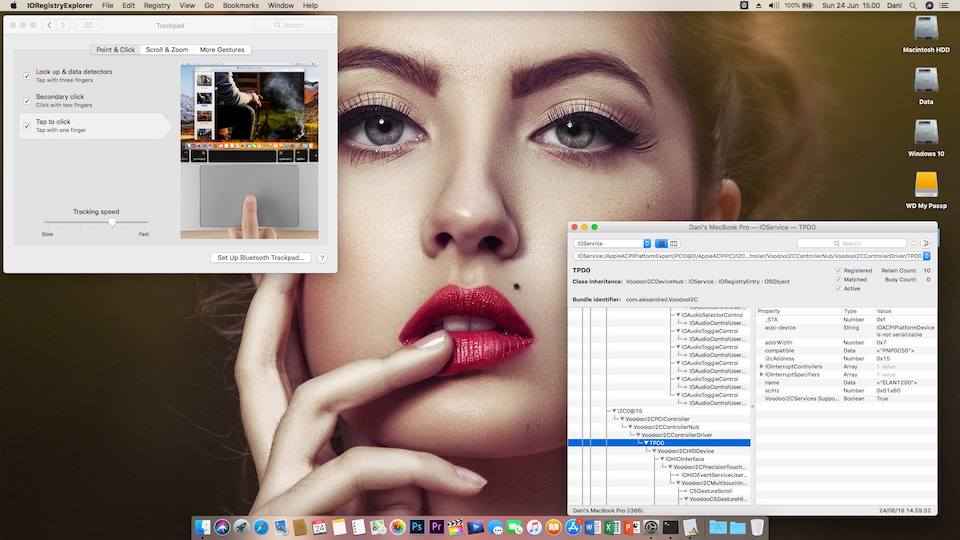The height and width of the screenshot is (540, 960).
Task: Open the Registry menu
Action: tap(157, 6)
